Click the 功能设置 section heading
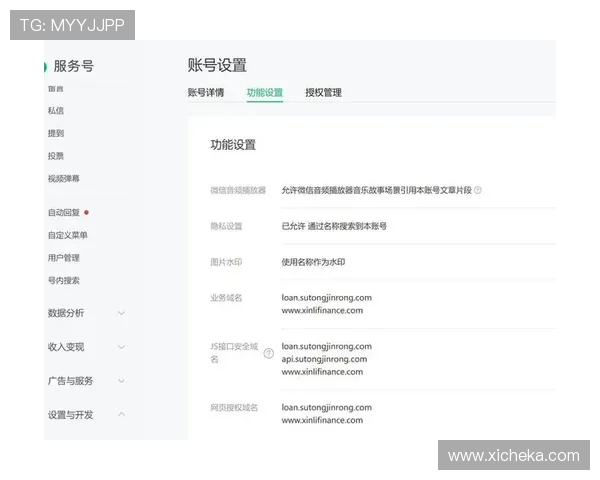Image resolution: width=600 pixels, height=480 pixels. point(233,145)
